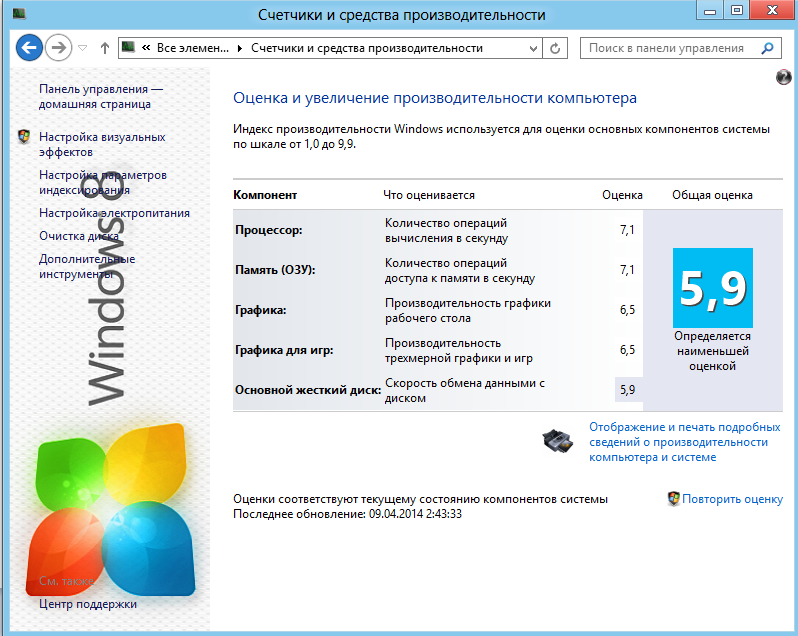Click the breadcrumb arrow after 'Все элемен...'
The image size is (798, 636).
pyautogui.click(x=240, y=48)
